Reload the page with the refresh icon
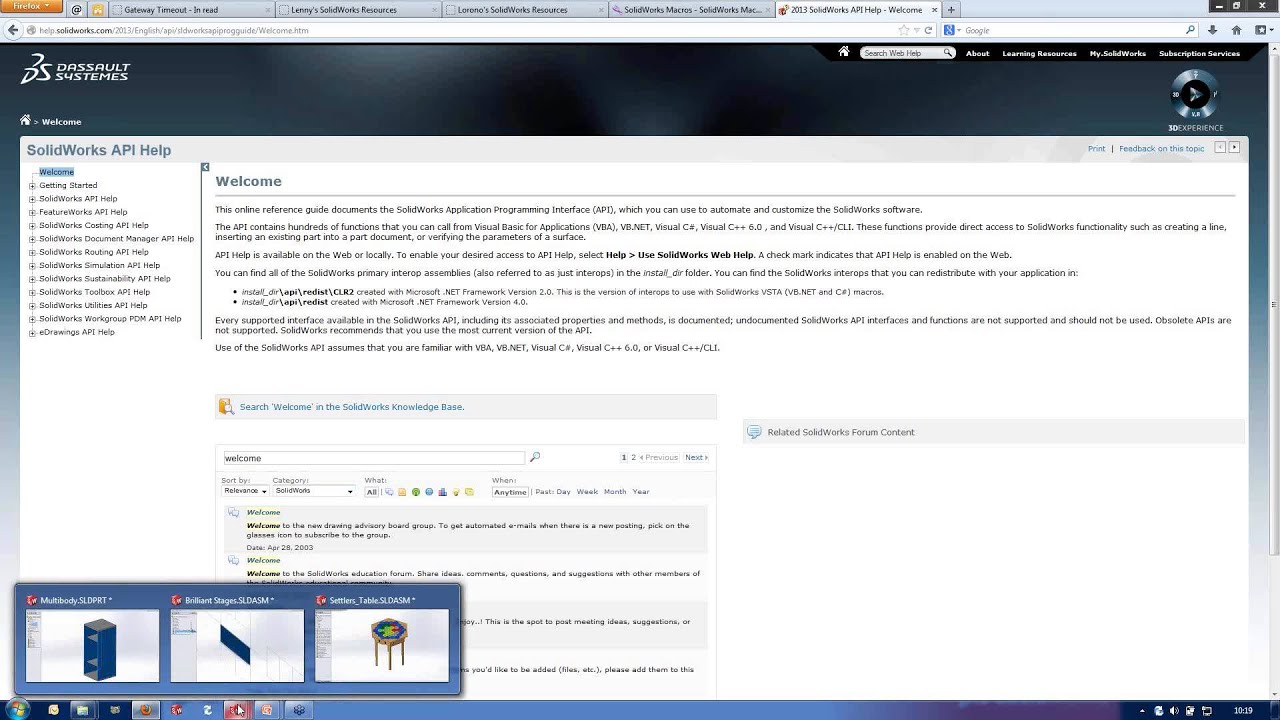 pyautogui.click(x=928, y=30)
